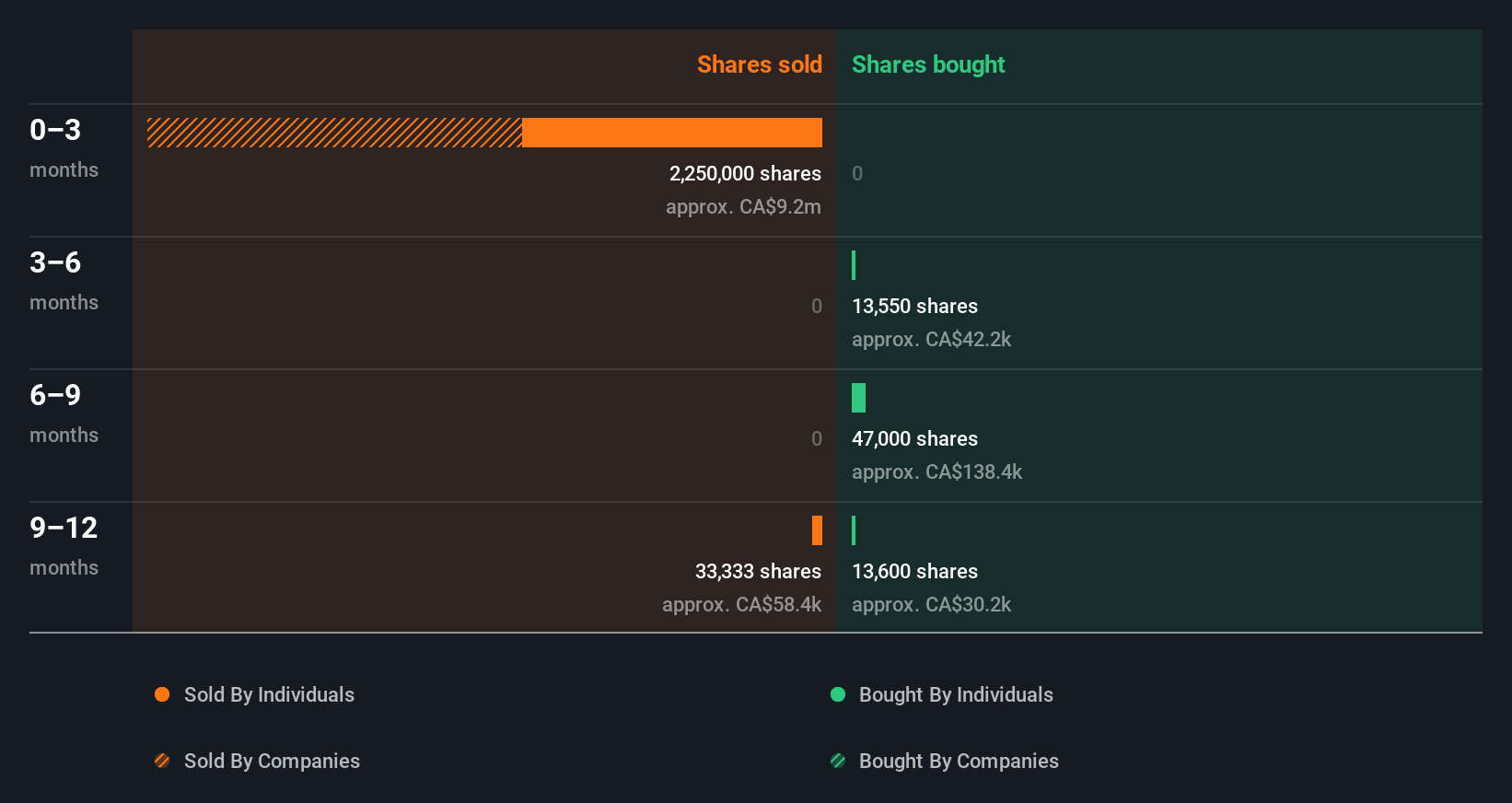This screenshot has height=803, width=1512.
Task: Click the orange Sold By Individuals legend dot
Action: click(162, 694)
